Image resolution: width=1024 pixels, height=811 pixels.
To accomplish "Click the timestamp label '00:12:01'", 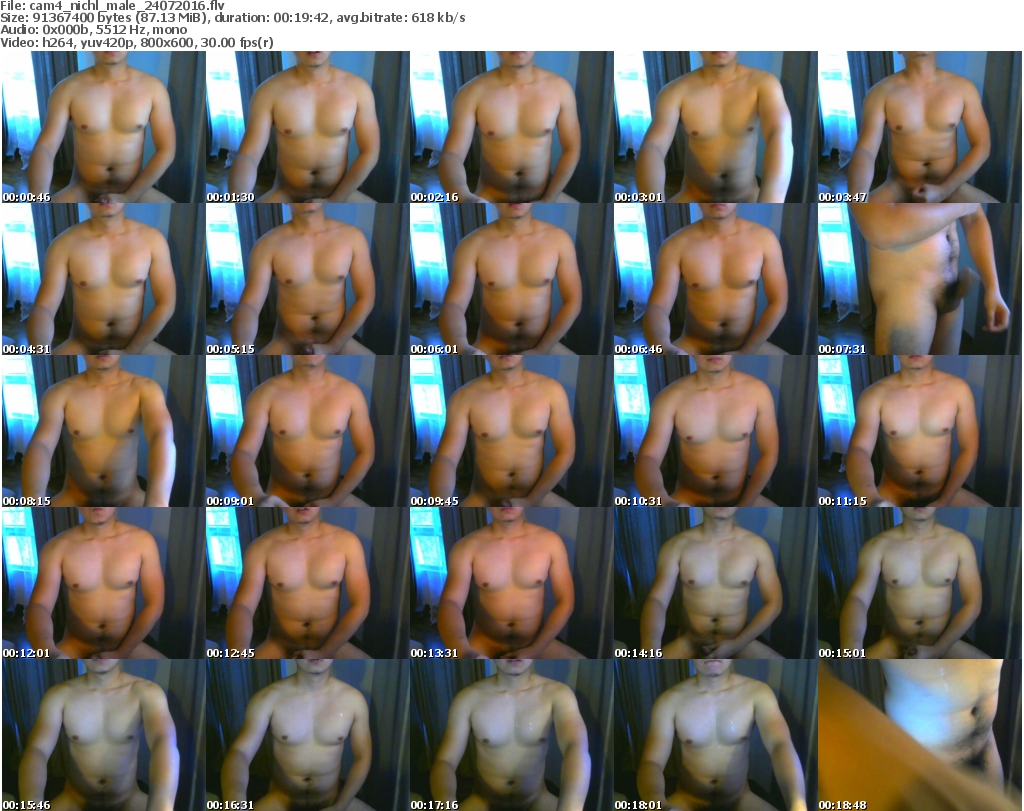I will coord(26,653).
